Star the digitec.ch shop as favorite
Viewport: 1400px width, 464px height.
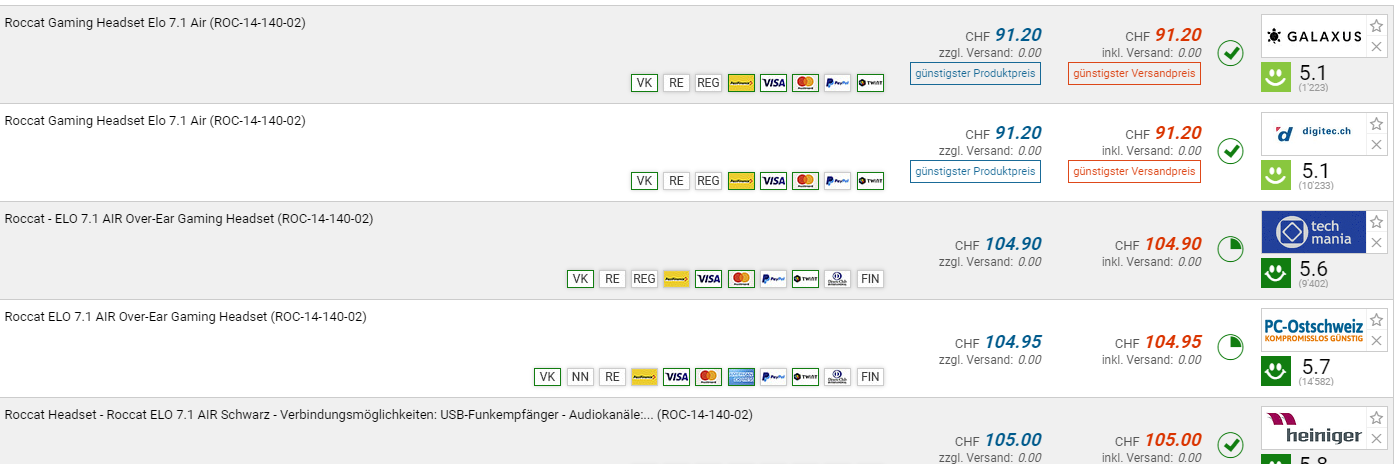point(1377,123)
